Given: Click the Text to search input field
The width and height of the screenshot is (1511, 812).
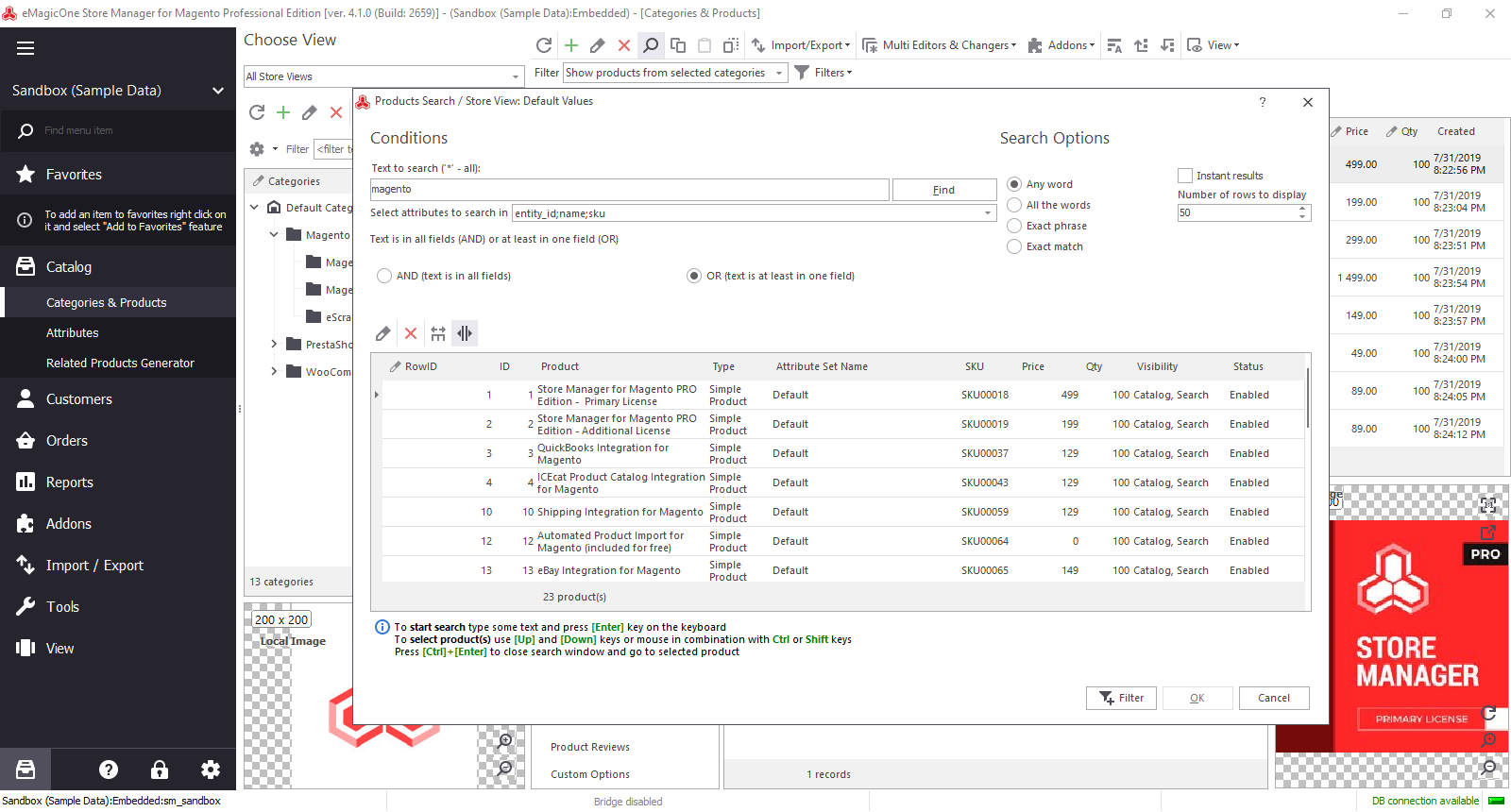Looking at the screenshot, I should click(629, 190).
